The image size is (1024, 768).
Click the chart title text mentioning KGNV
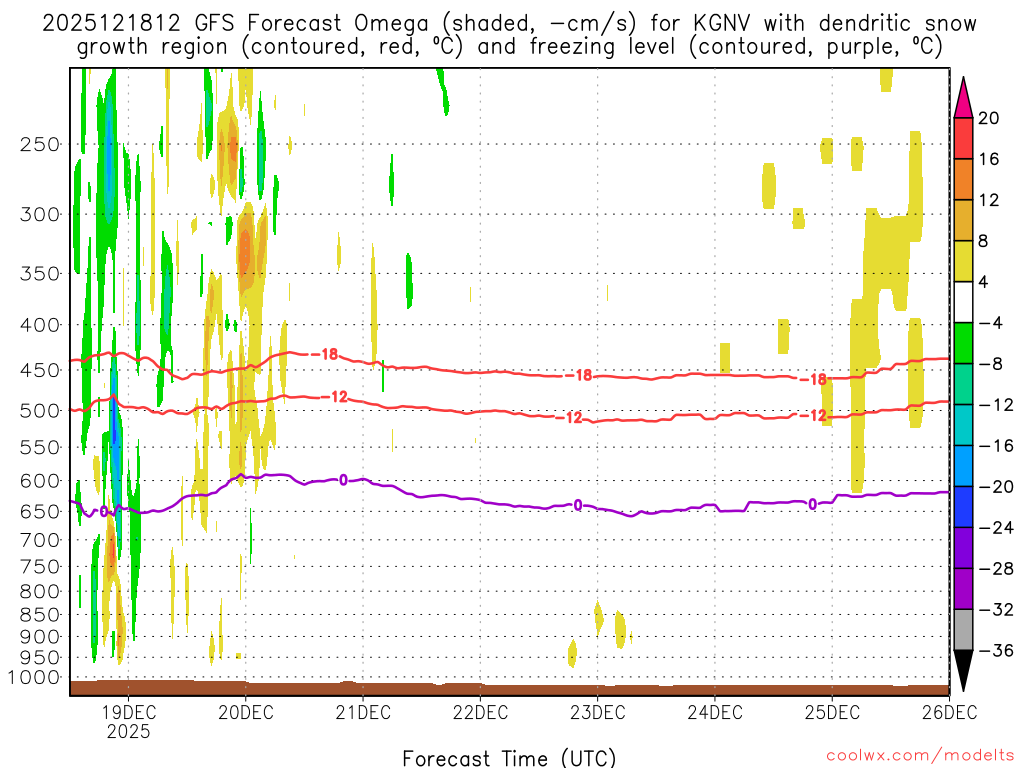point(509,35)
